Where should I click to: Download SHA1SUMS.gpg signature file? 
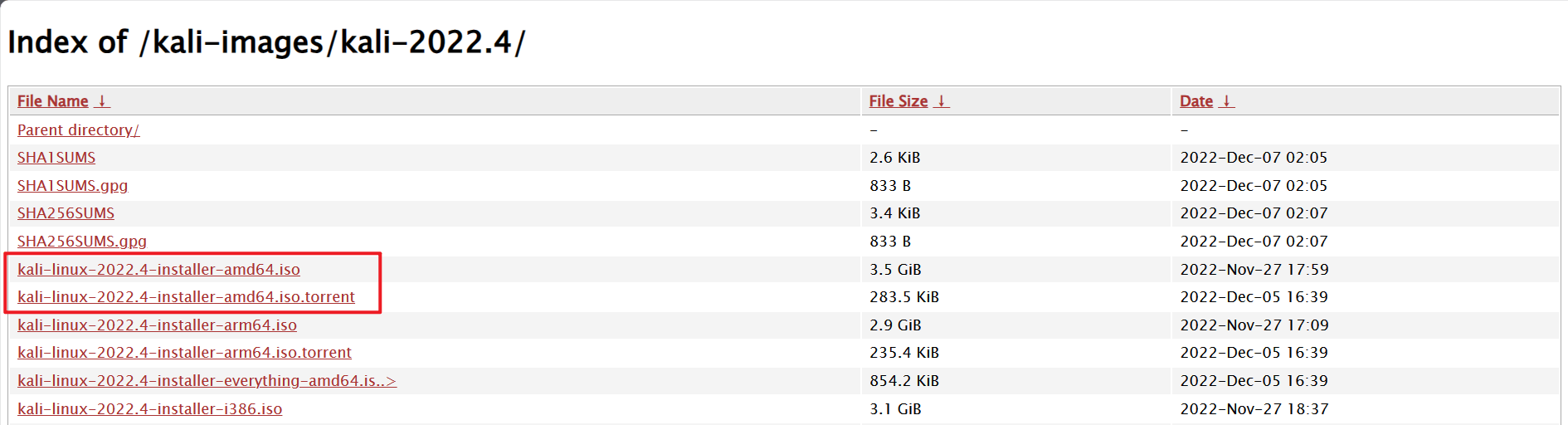72,186
